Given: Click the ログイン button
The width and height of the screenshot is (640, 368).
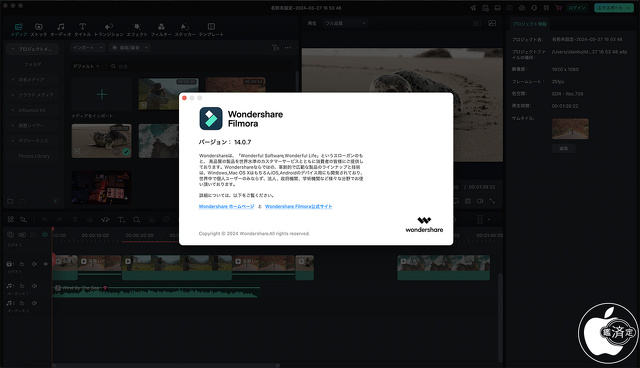Looking at the screenshot, I should point(577,8).
